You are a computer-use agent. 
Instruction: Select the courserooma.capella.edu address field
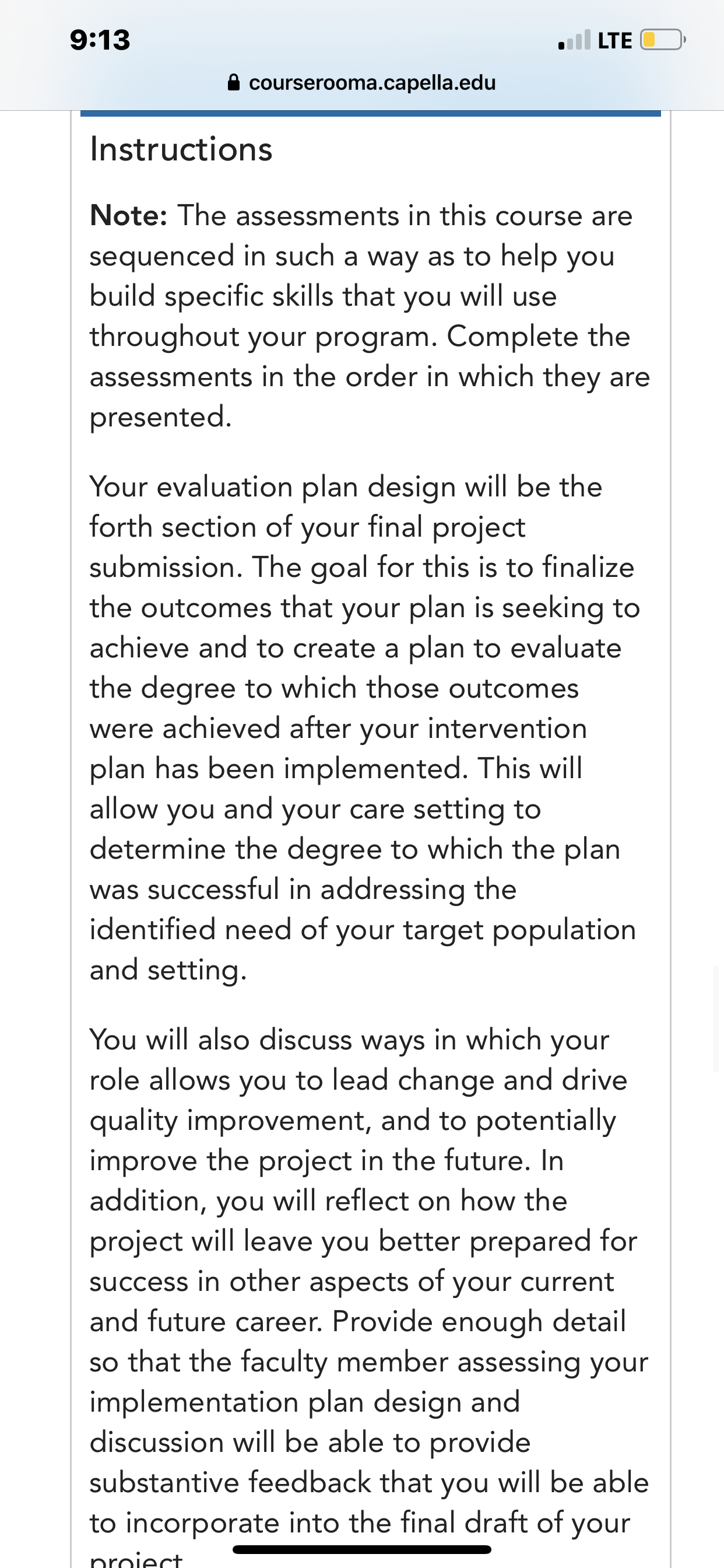coord(362,82)
